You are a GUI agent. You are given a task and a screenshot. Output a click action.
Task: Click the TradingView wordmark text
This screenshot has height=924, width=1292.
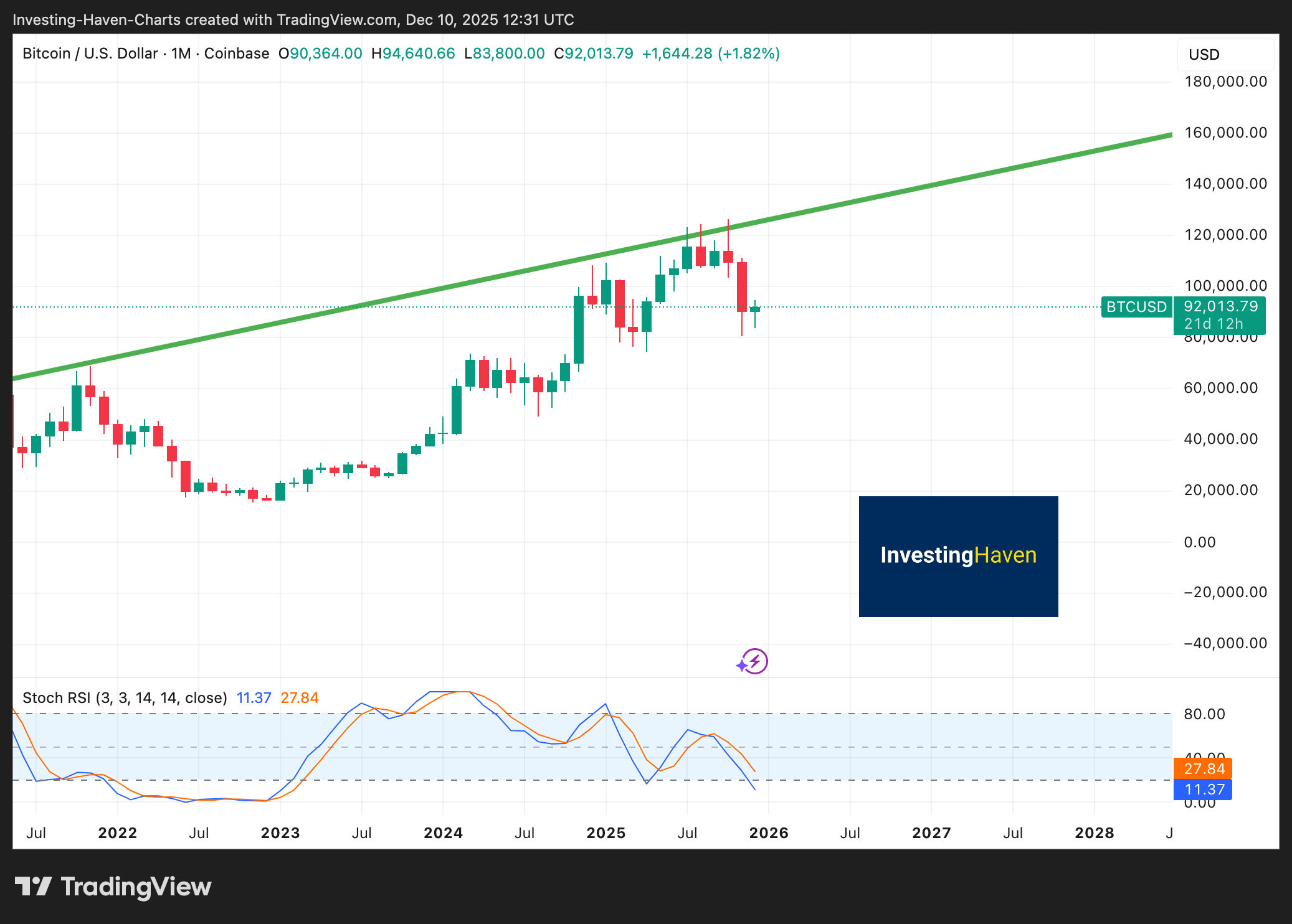coord(136,886)
